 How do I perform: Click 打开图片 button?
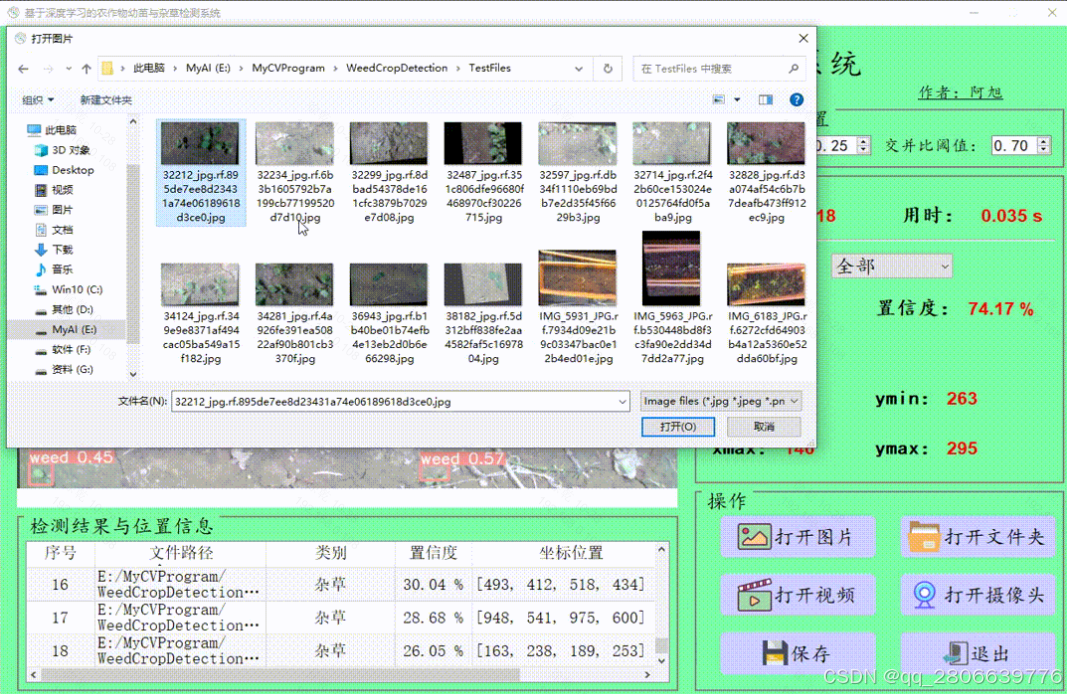pos(798,538)
